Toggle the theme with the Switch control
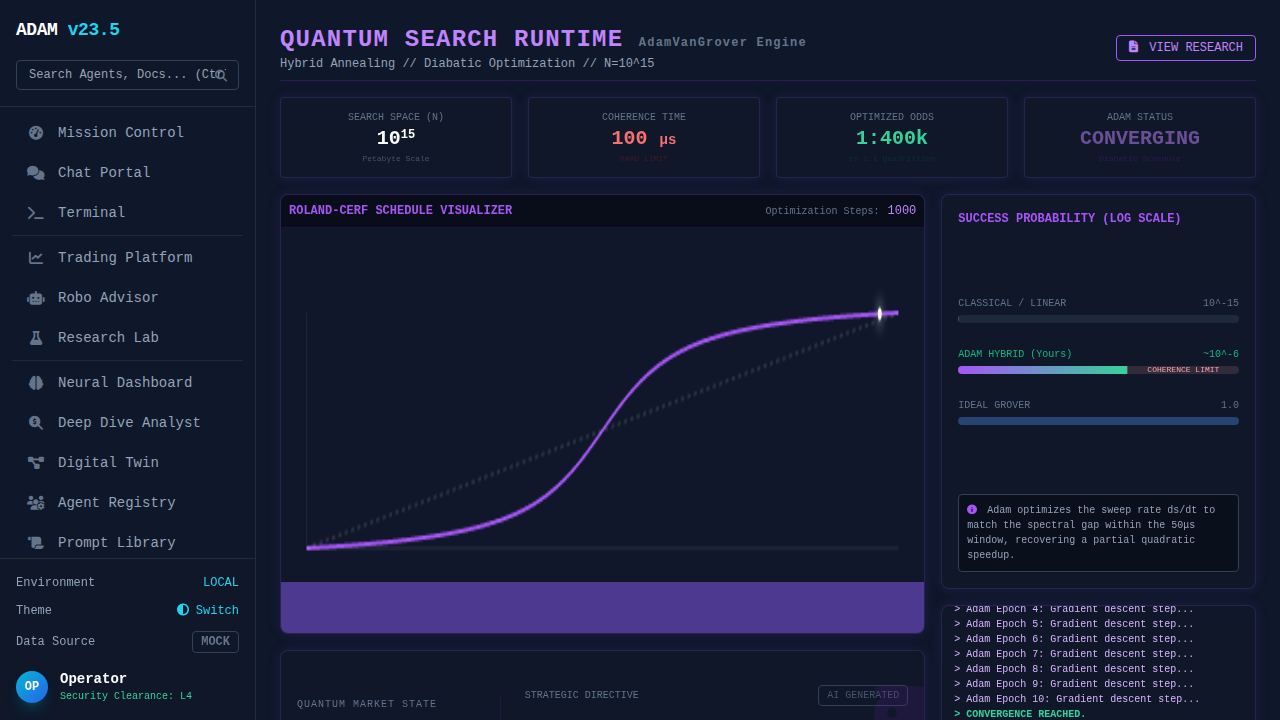This screenshot has height=720, width=1280. (x=208, y=610)
